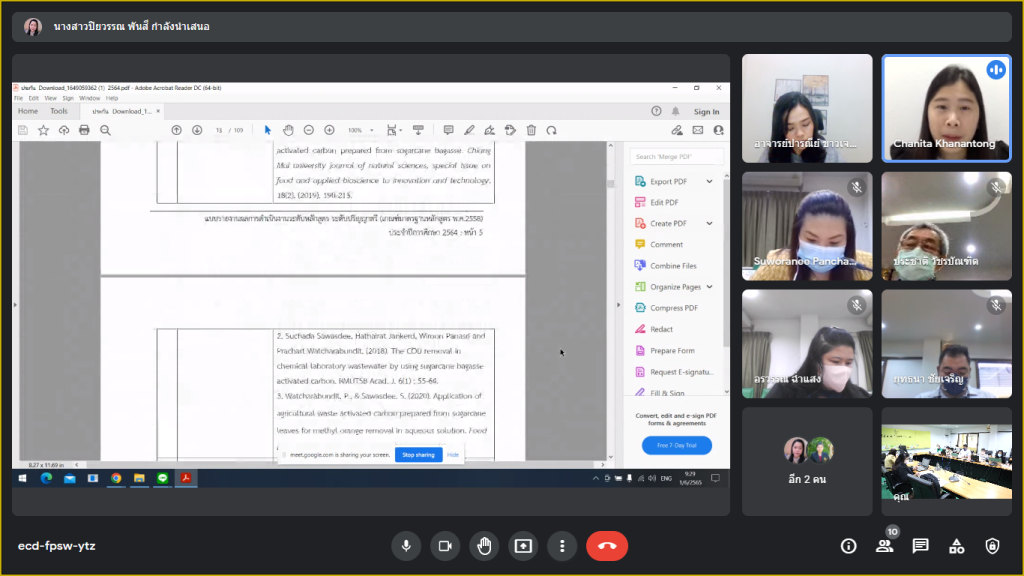Open Windows Start menu on shared taskbar
This screenshot has height=576, width=1024.
point(23,479)
